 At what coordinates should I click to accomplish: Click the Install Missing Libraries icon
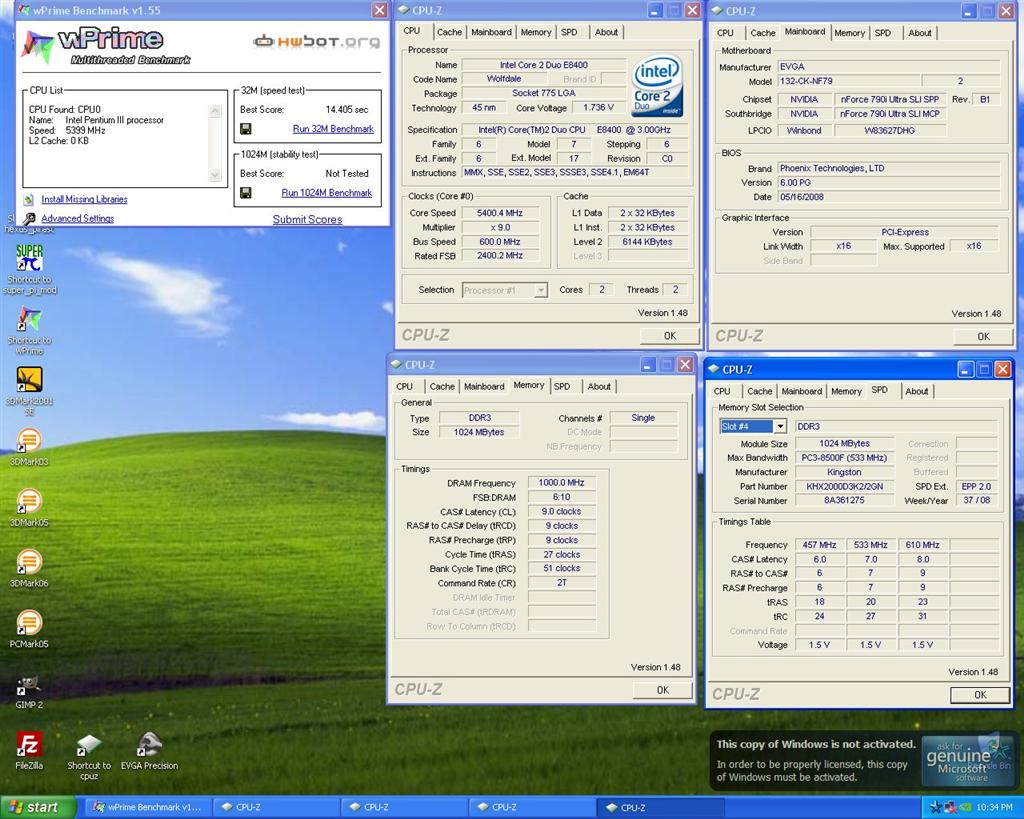[x=28, y=199]
